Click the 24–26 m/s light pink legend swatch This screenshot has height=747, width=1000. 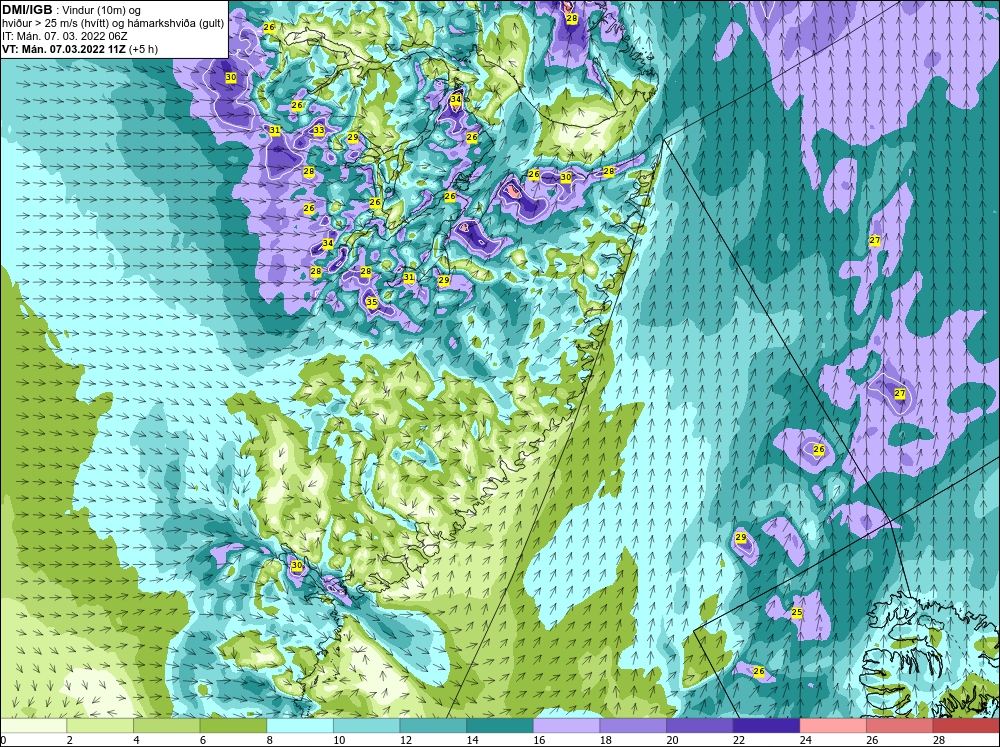pos(833,726)
